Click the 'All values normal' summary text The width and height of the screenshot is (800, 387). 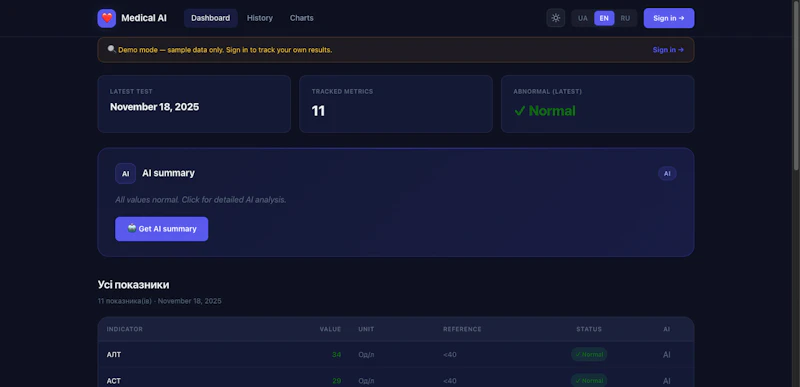[x=201, y=200]
